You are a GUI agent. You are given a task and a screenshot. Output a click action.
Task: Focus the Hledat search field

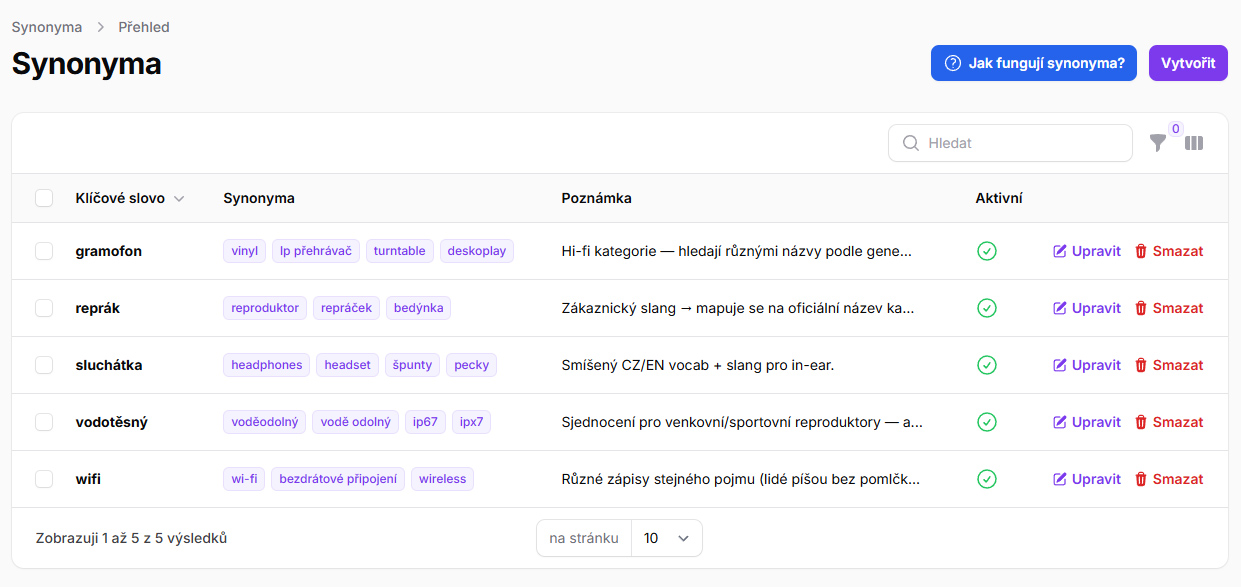coord(1010,143)
